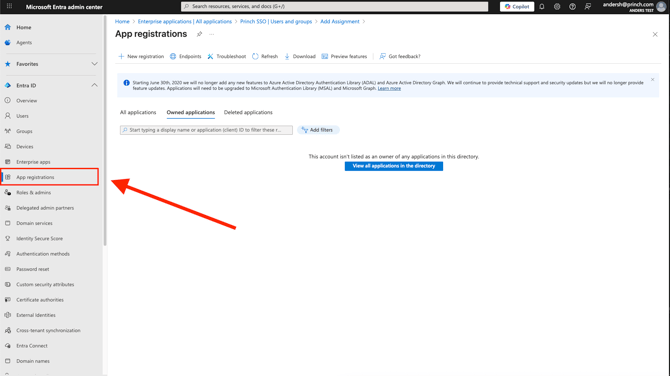The height and width of the screenshot is (376, 670).
Task: Click the Certificate authorities icon
Action: 8,300
